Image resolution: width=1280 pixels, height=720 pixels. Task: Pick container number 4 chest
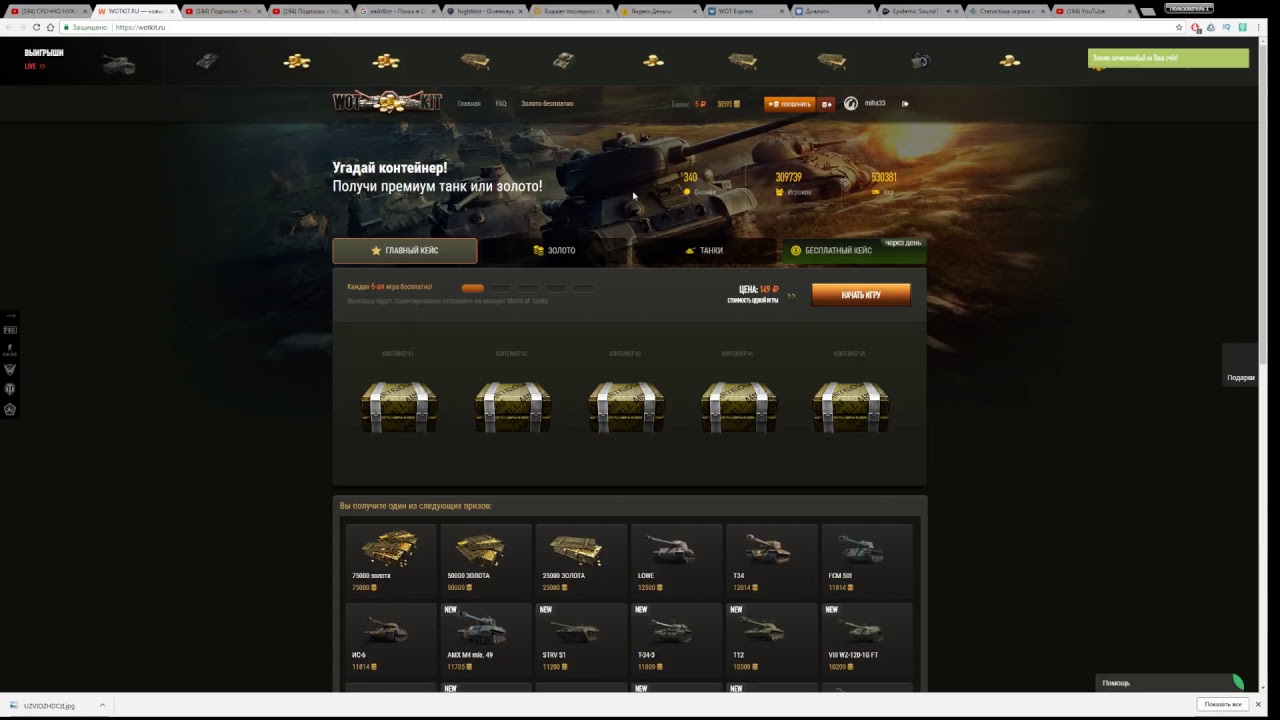pyautogui.click(x=739, y=406)
